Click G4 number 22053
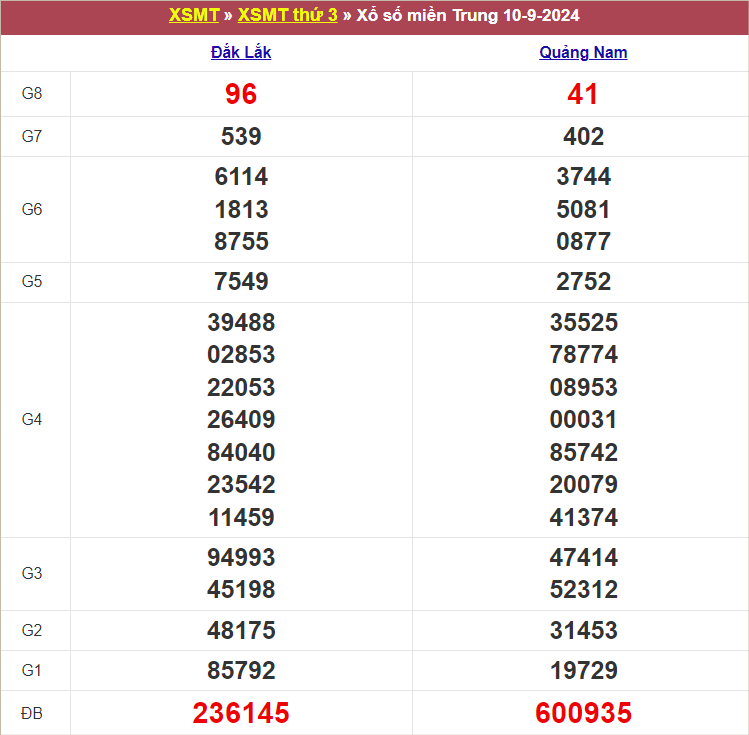Screen dimensions: 749x735 click(241, 387)
